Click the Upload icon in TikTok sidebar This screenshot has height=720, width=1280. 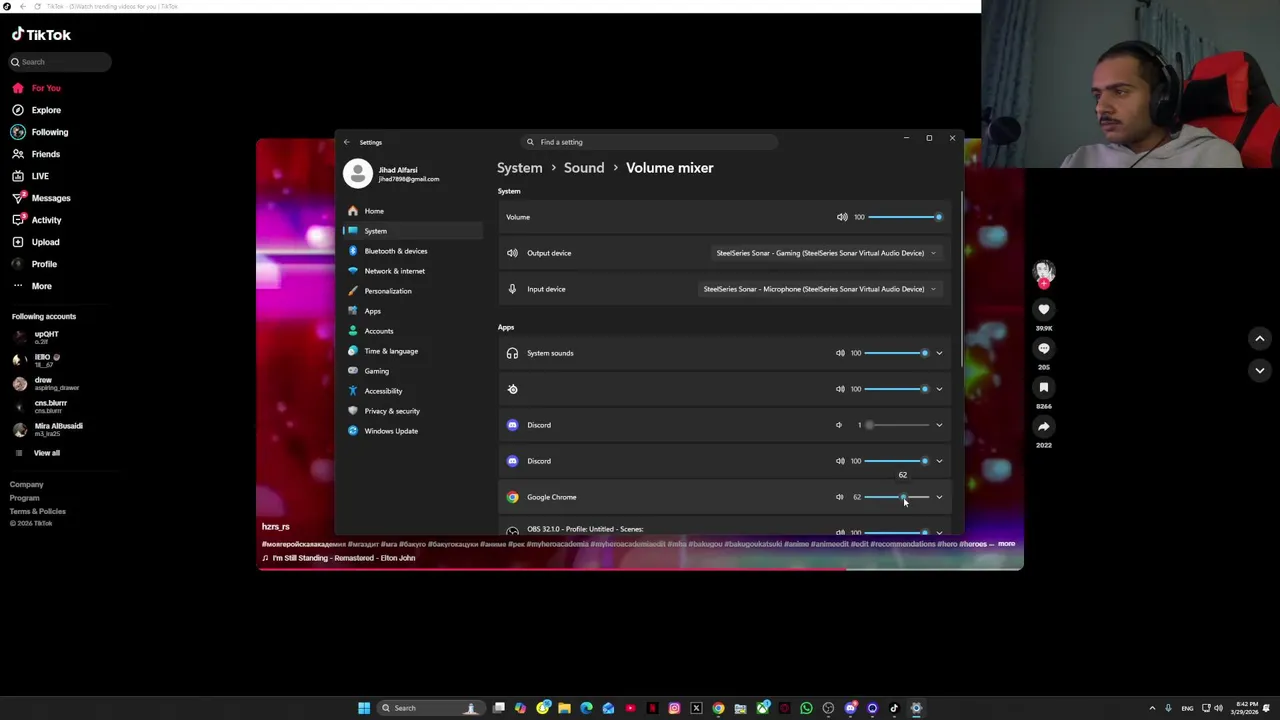click(x=18, y=242)
